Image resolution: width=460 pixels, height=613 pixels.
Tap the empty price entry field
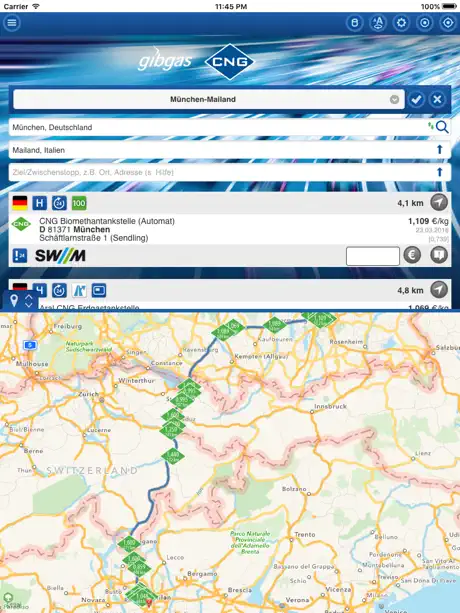click(373, 256)
